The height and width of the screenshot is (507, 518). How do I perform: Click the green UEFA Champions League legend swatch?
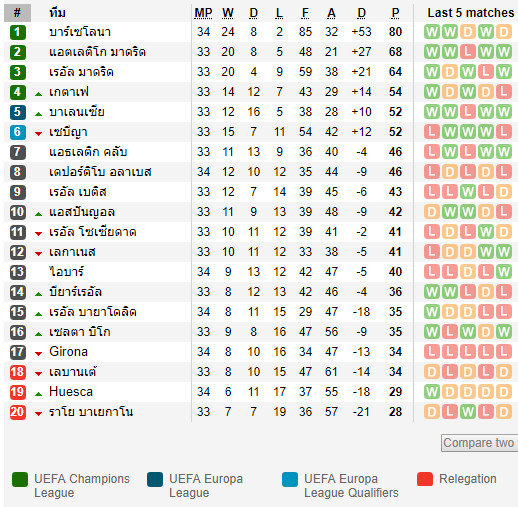point(20,480)
